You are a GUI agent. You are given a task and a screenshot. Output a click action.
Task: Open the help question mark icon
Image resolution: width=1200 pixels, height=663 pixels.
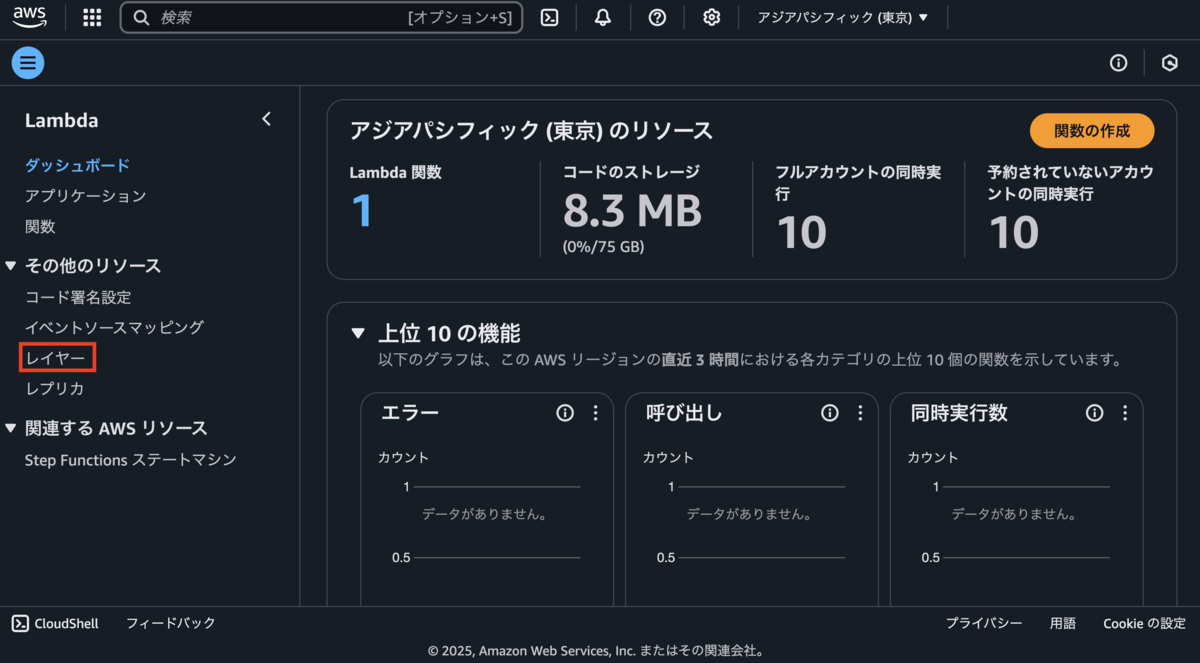[657, 17]
